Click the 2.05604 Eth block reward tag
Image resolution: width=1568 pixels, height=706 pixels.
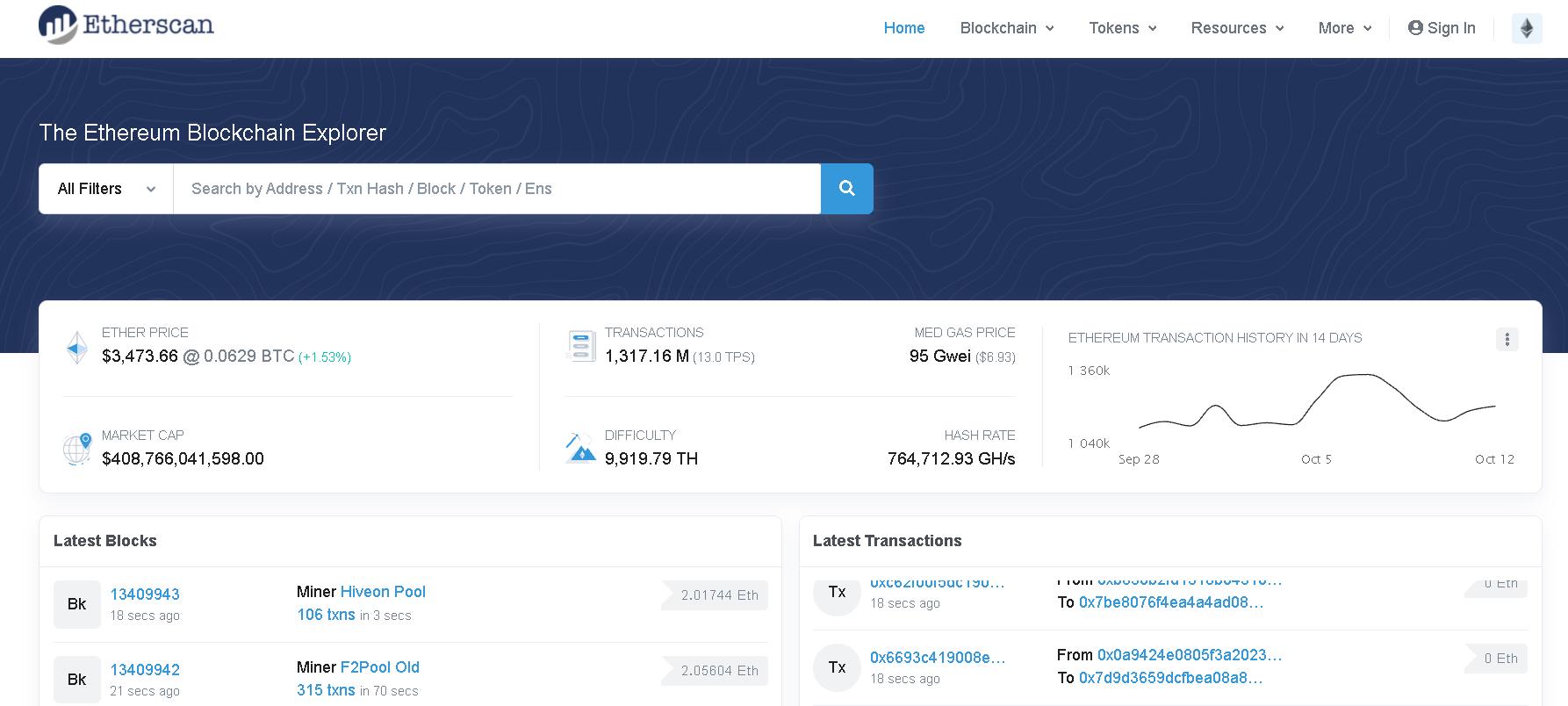[x=716, y=671]
